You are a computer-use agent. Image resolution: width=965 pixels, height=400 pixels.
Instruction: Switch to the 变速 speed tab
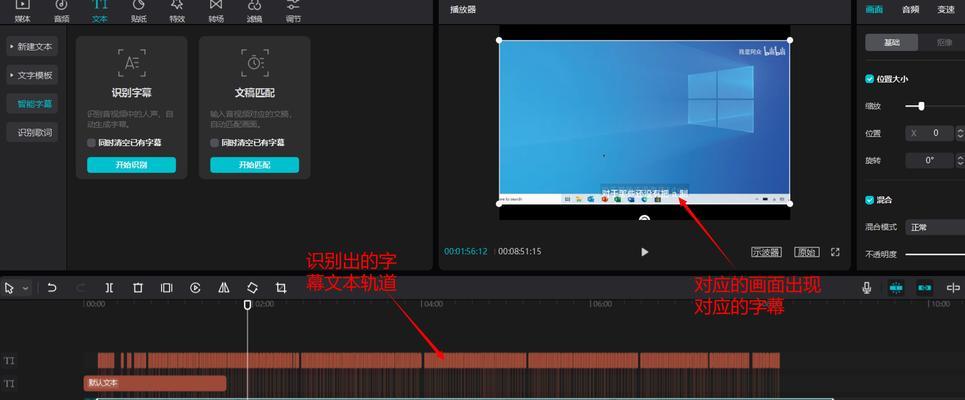click(946, 9)
